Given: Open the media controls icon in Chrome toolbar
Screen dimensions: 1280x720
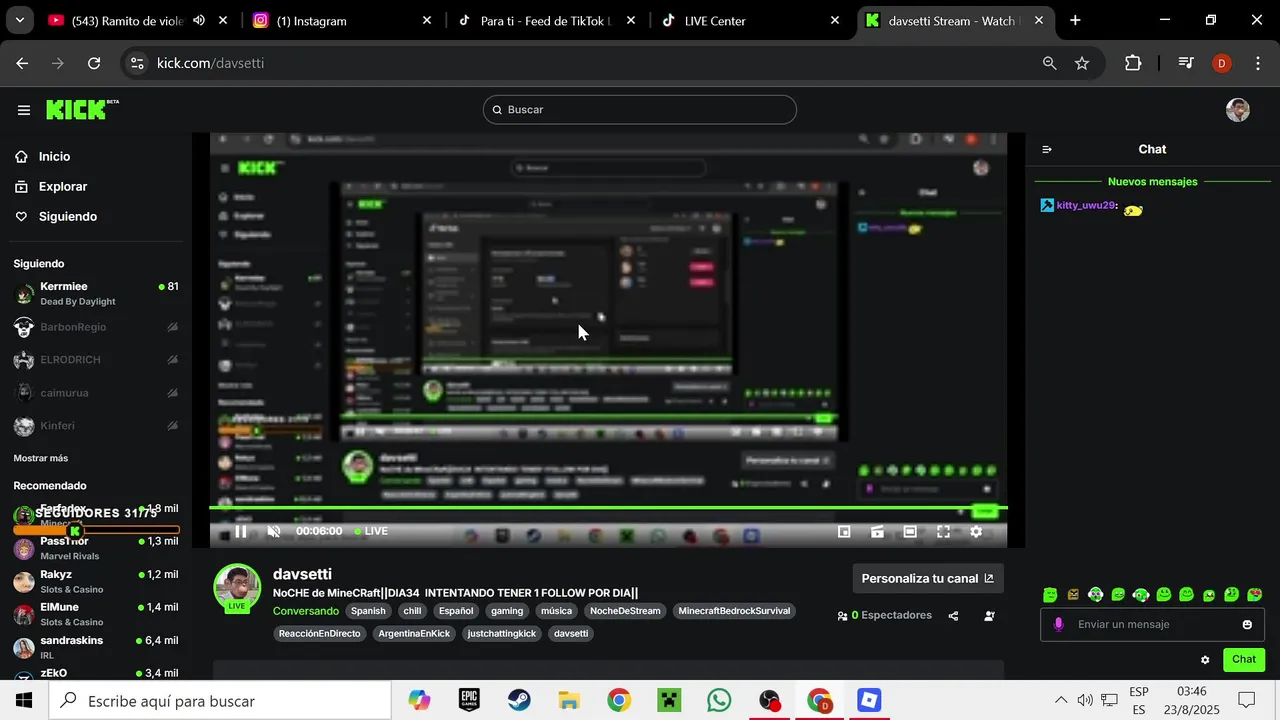Looking at the screenshot, I should click(x=1186, y=63).
